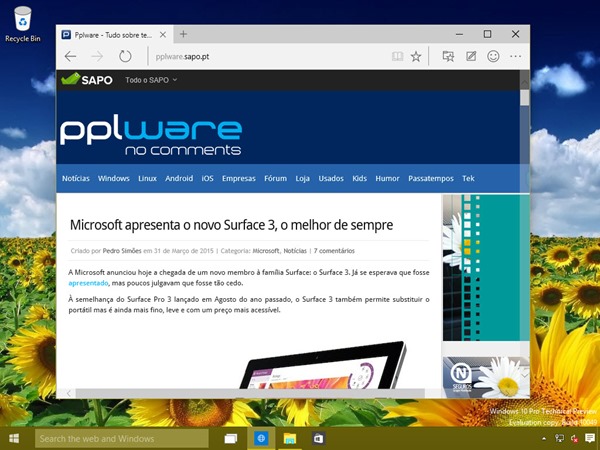600x450 pixels.
Task: Open the Linux menu item
Action: (x=147, y=178)
